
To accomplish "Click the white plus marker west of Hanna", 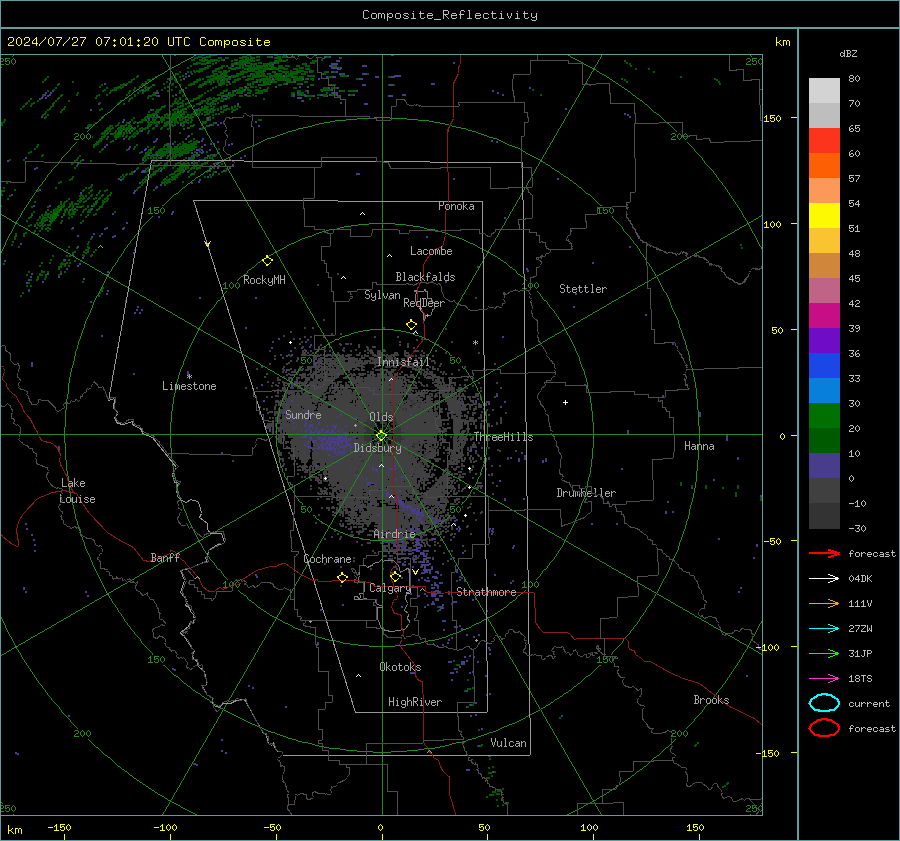I will point(565,402).
